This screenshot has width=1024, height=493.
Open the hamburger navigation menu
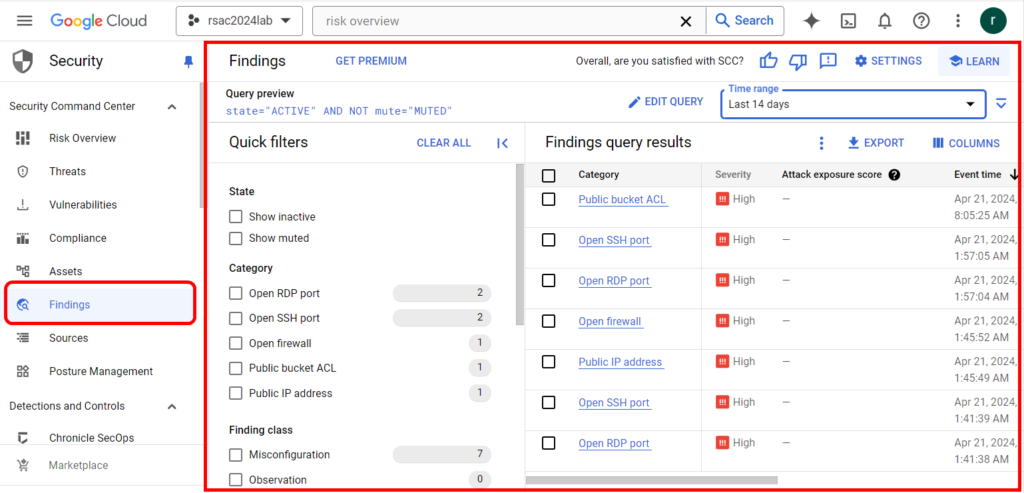[x=24, y=21]
